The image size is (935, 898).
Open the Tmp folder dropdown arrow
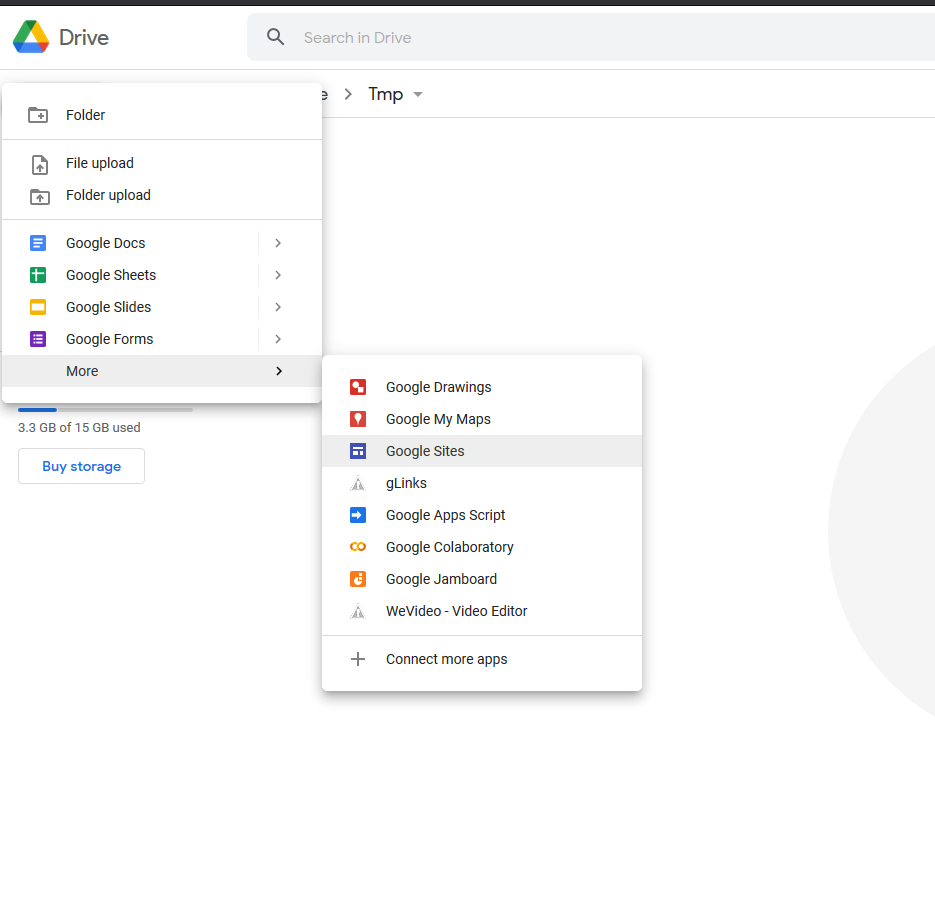tap(418, 94)
